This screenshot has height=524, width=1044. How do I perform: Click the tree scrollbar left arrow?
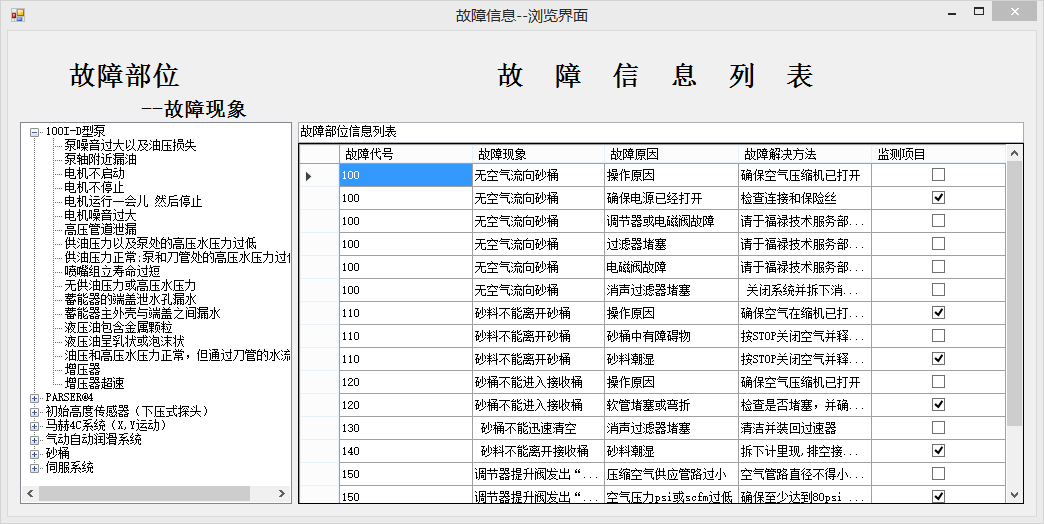point(30,494)
